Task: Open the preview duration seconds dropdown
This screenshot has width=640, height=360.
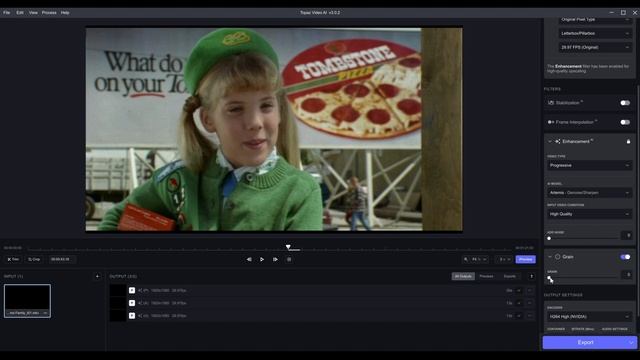Action: [x=504, y=259]
